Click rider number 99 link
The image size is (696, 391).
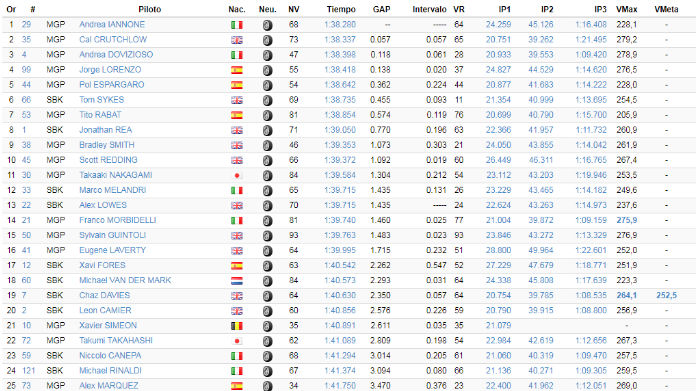point(26,70)
